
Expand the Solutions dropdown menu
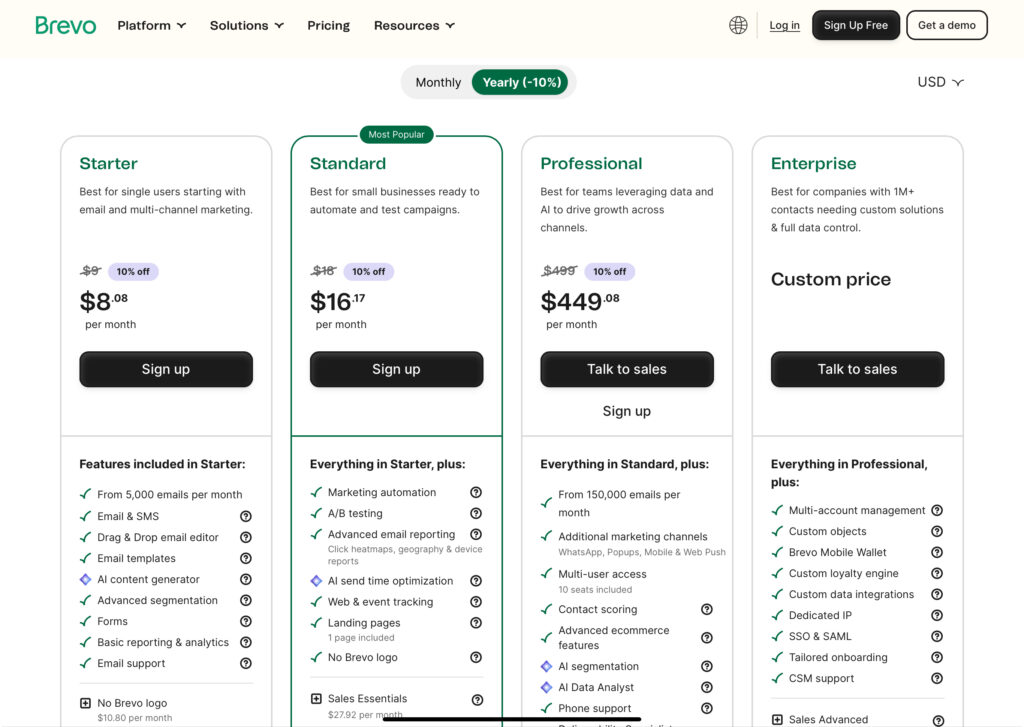pos(246,25)
